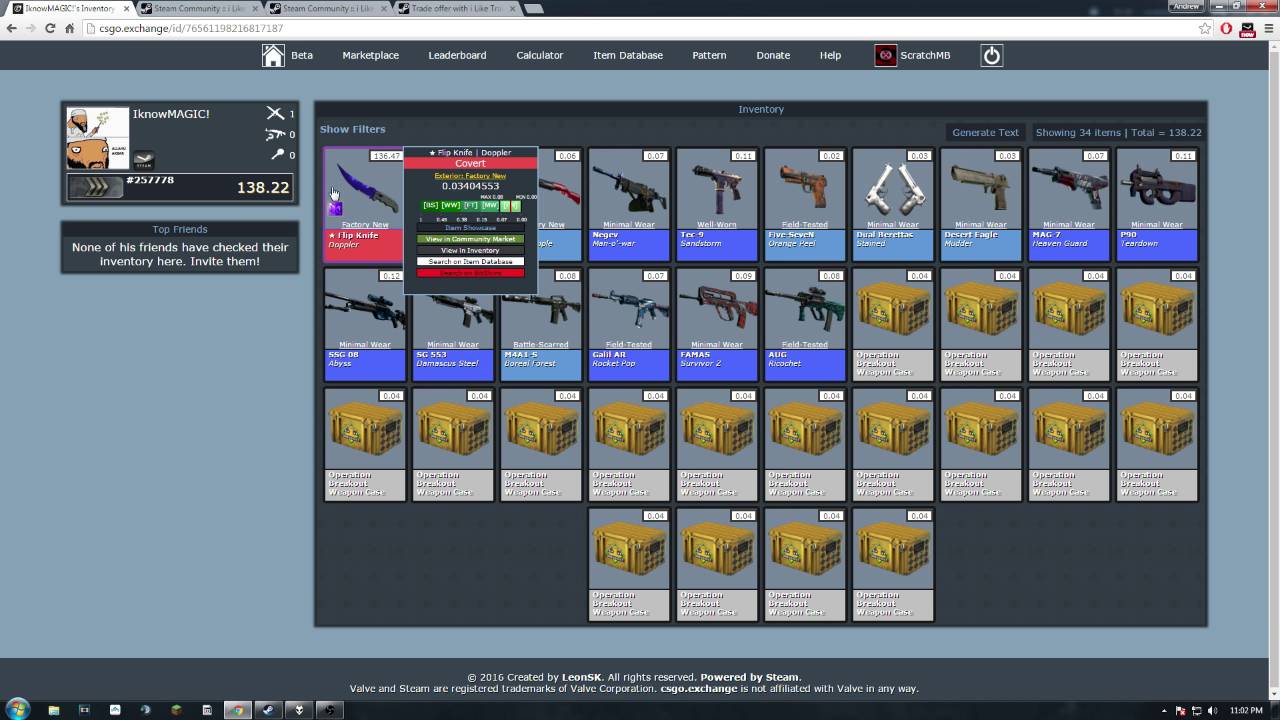Select the Galil AR Rocket Pop item

point(628,324)
